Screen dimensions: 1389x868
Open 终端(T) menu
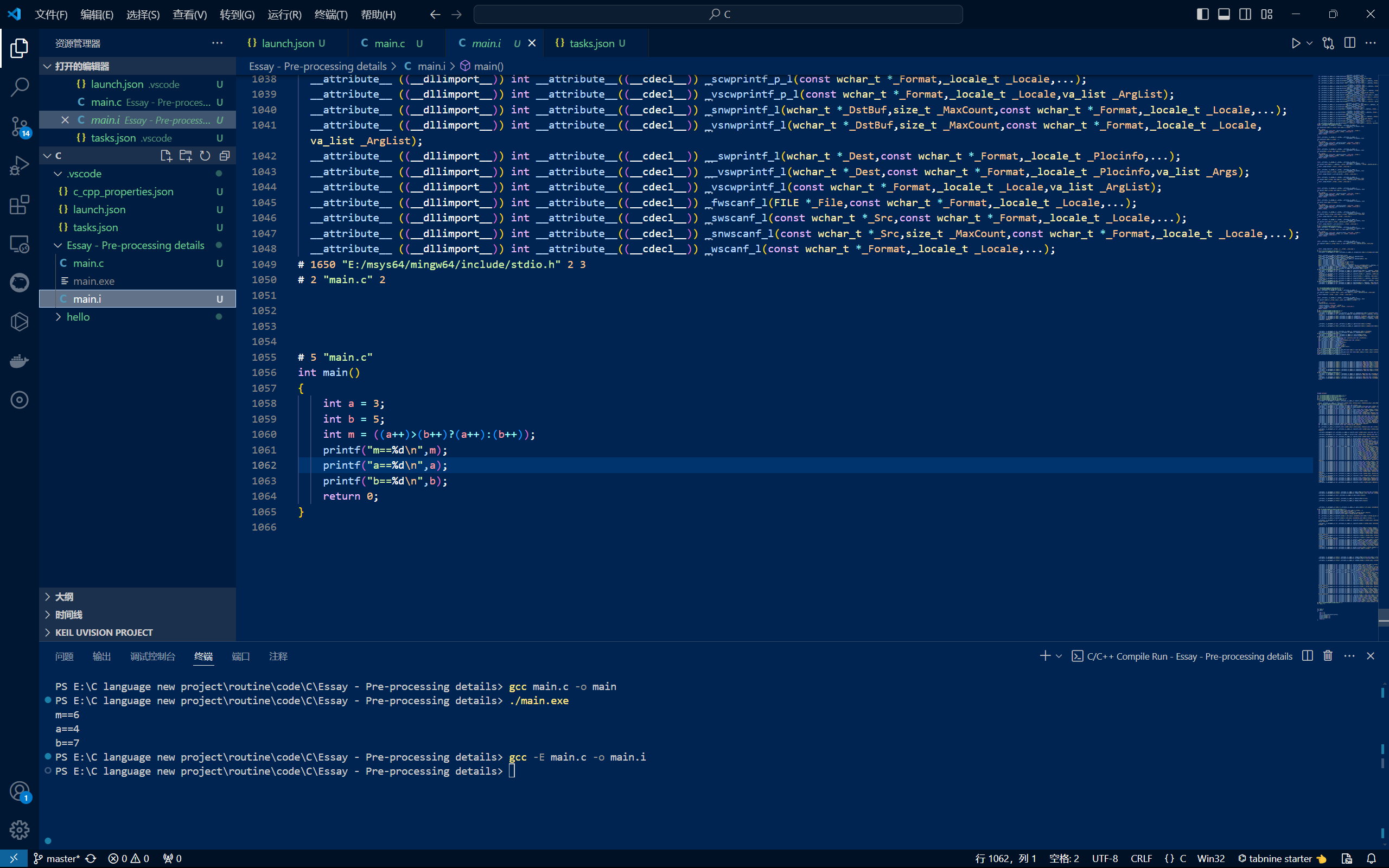pyautogui.click(x=331, y=14)
